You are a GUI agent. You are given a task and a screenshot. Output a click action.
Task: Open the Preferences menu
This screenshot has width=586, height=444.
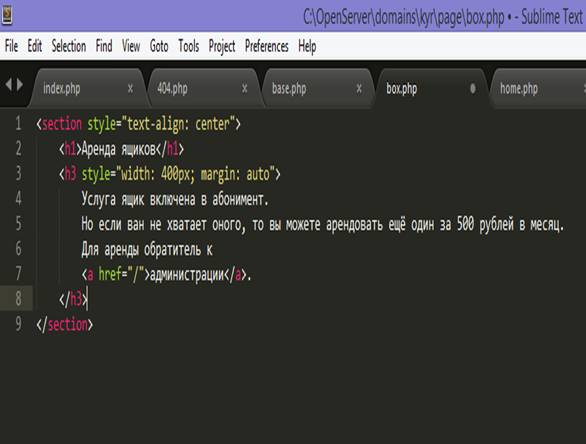266,46
